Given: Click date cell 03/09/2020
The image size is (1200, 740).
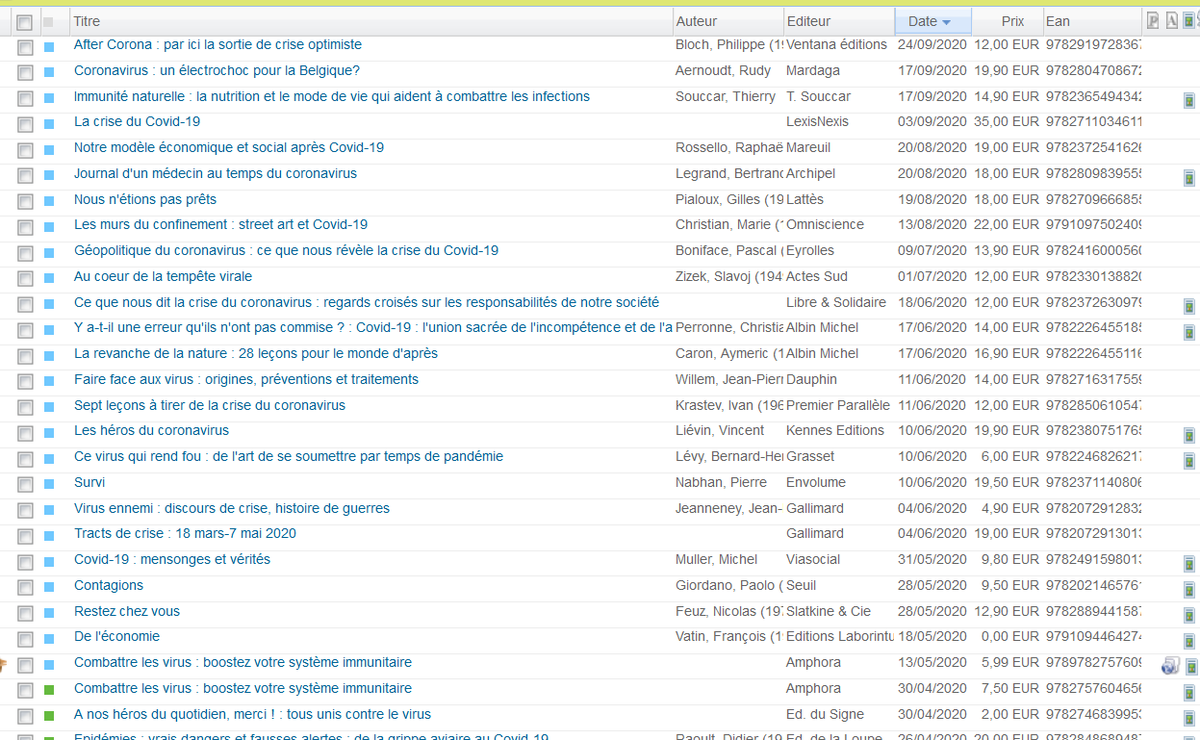Looking at the screenshot, I should click(932, 121).
